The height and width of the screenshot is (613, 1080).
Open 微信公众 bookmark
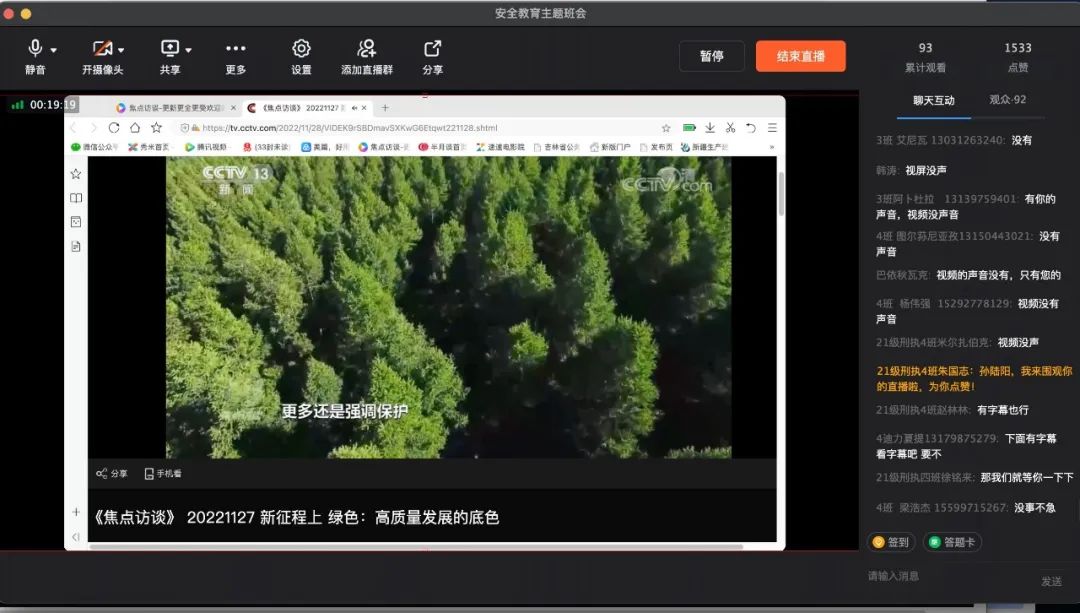point(95,147)
